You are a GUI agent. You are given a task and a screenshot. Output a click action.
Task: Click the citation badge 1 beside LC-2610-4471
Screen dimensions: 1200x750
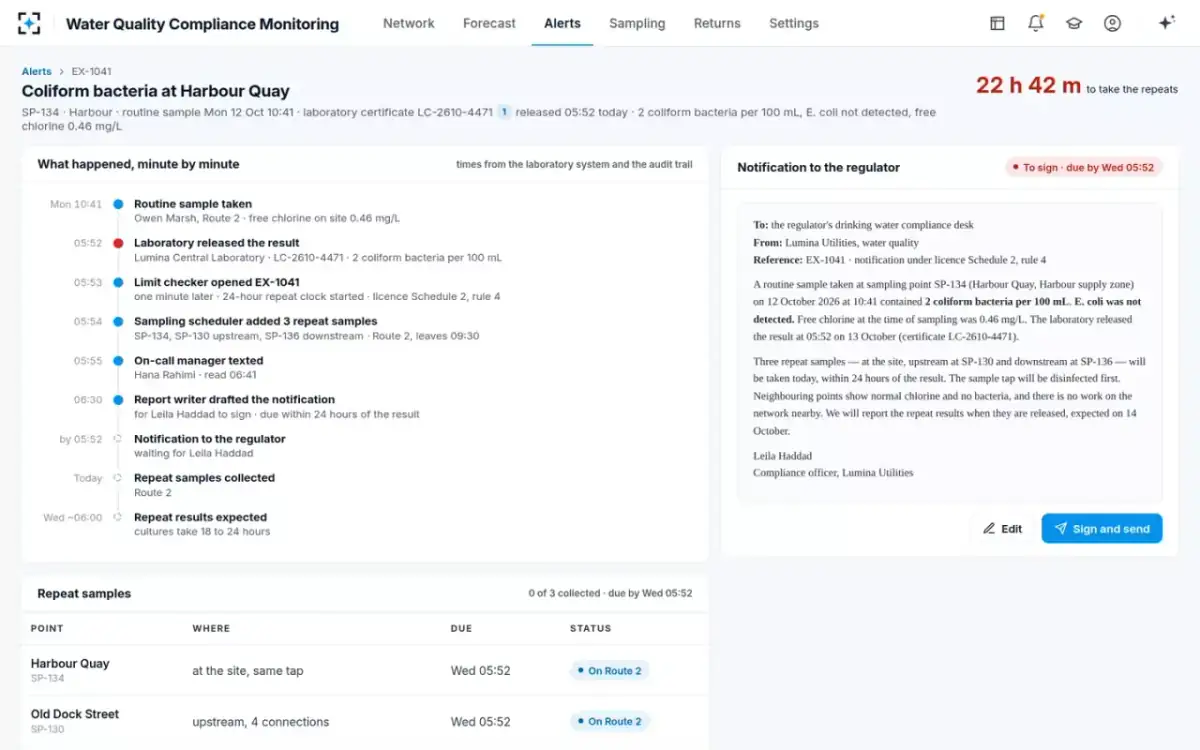click(x=504, y=112)
